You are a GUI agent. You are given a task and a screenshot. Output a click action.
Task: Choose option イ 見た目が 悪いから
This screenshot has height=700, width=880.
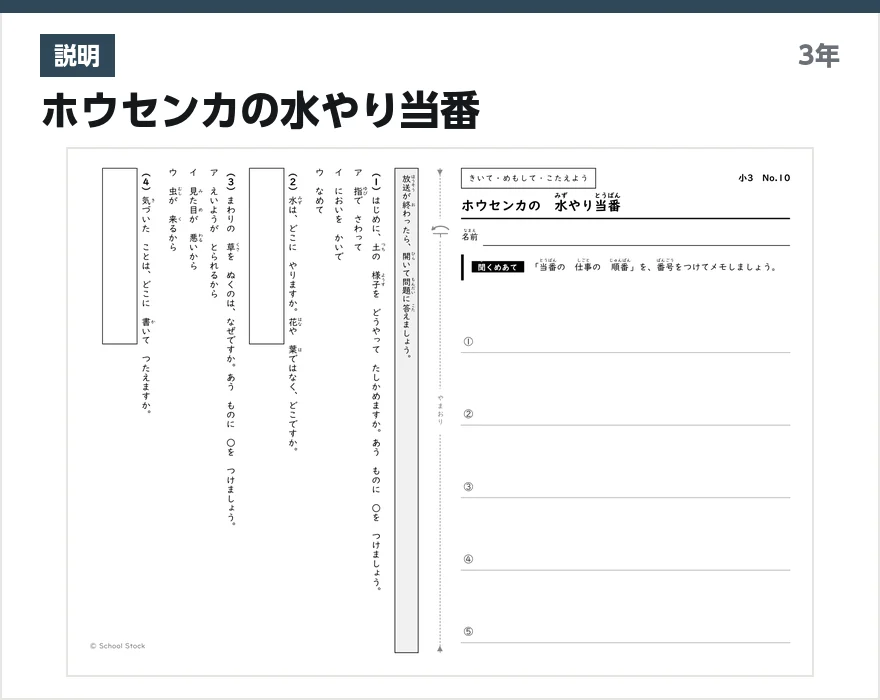tap(194, 219)
